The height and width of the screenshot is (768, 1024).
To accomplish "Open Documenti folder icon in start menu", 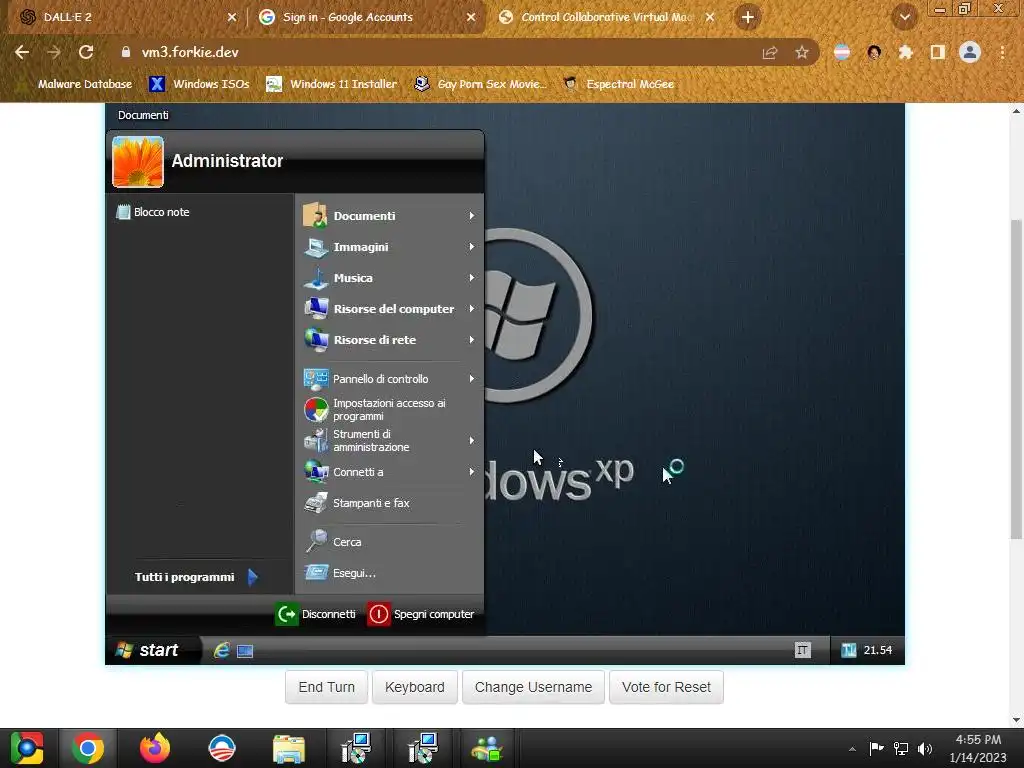I will pos(315,216).
